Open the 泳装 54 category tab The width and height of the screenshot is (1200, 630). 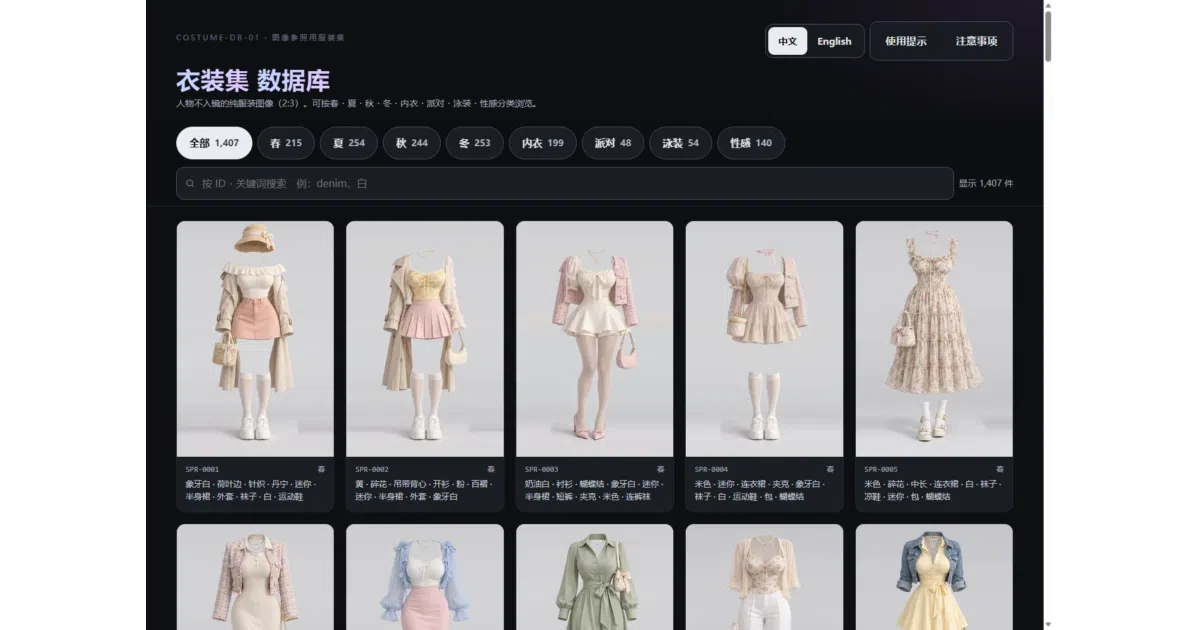(x=681, y=143)
